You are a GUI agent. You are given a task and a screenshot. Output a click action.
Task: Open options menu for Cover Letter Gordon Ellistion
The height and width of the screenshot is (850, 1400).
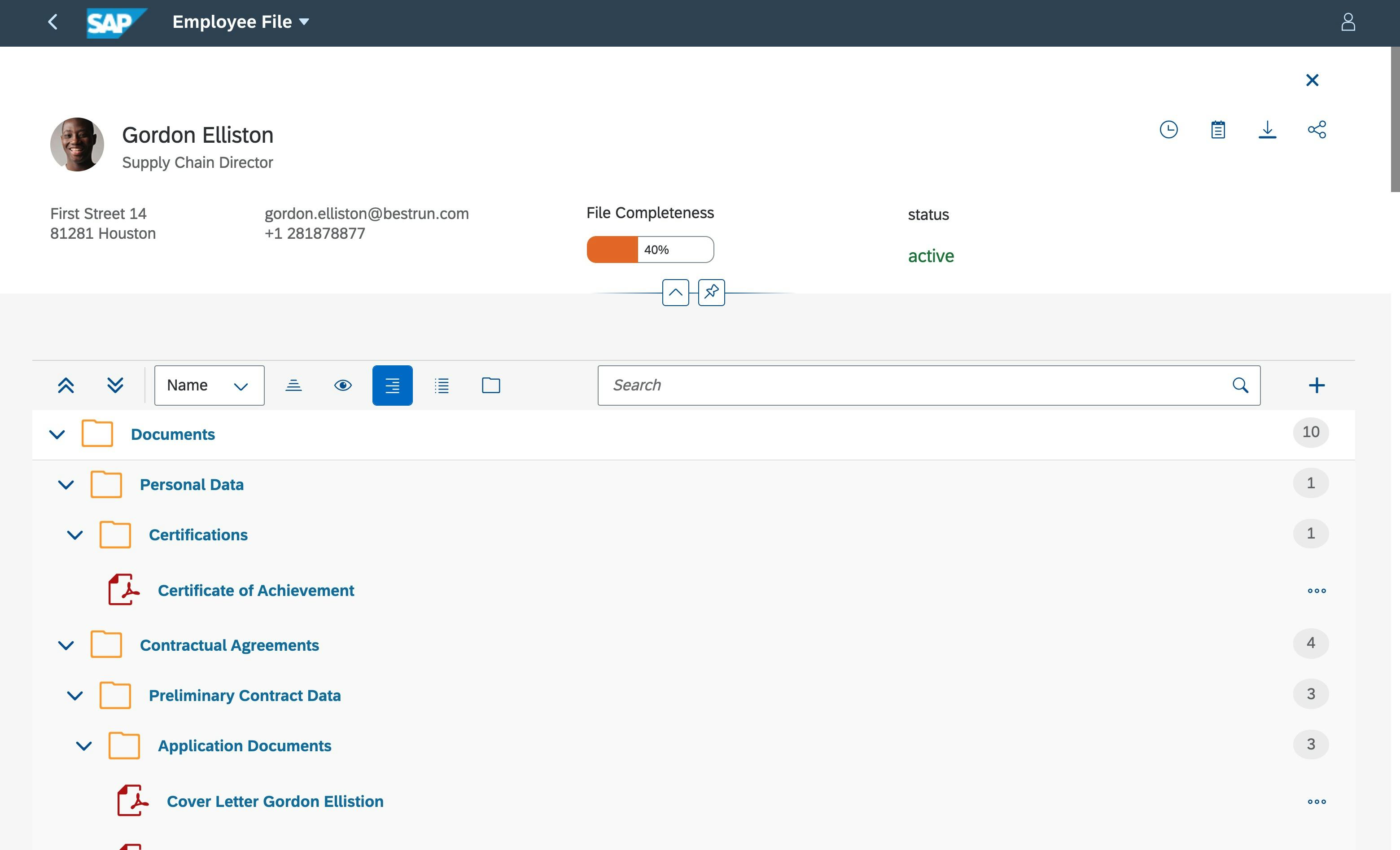click(x=1317, y=801)
